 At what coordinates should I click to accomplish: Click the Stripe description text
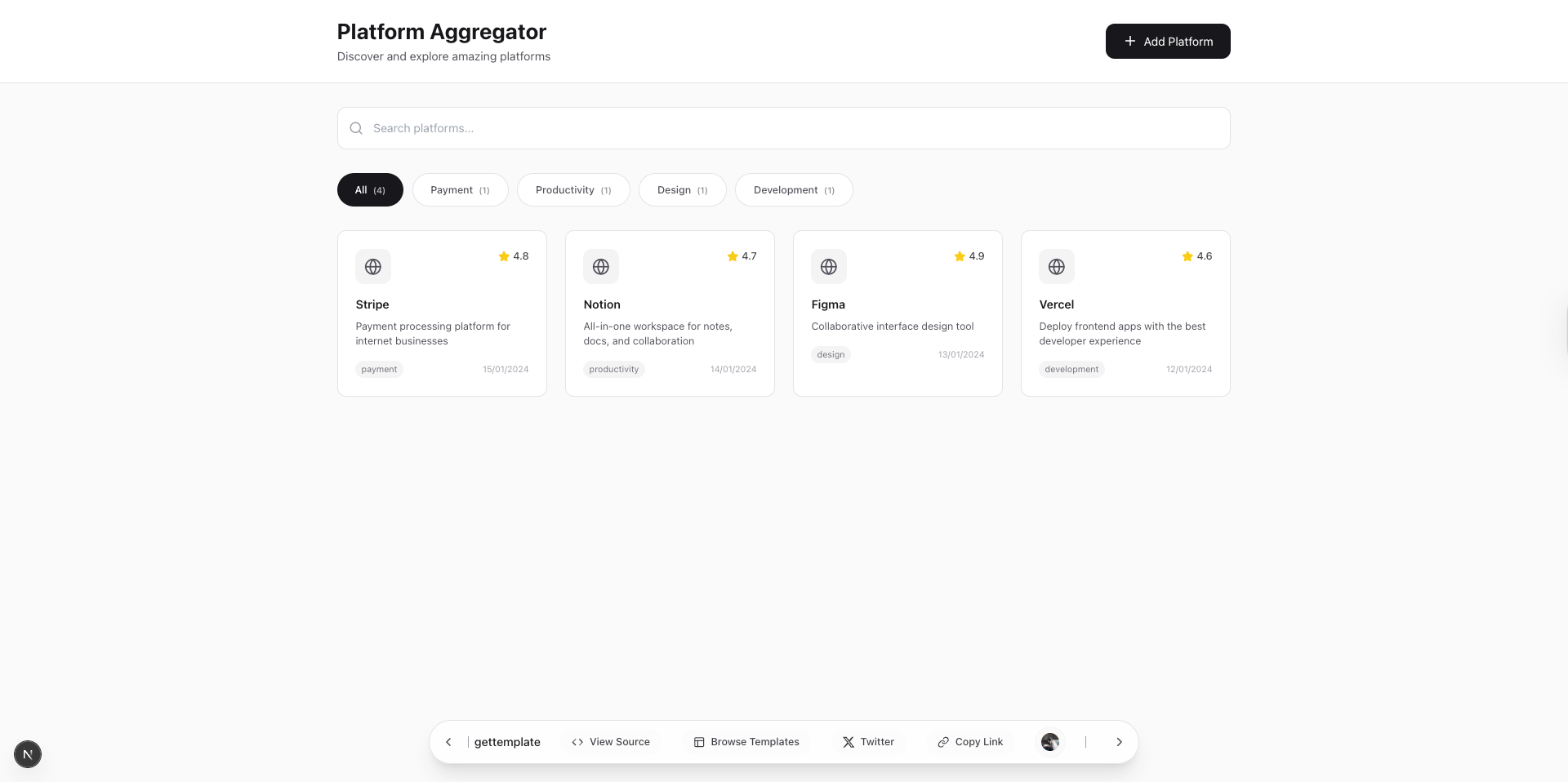pyautogui.click(x=433, y=334)
